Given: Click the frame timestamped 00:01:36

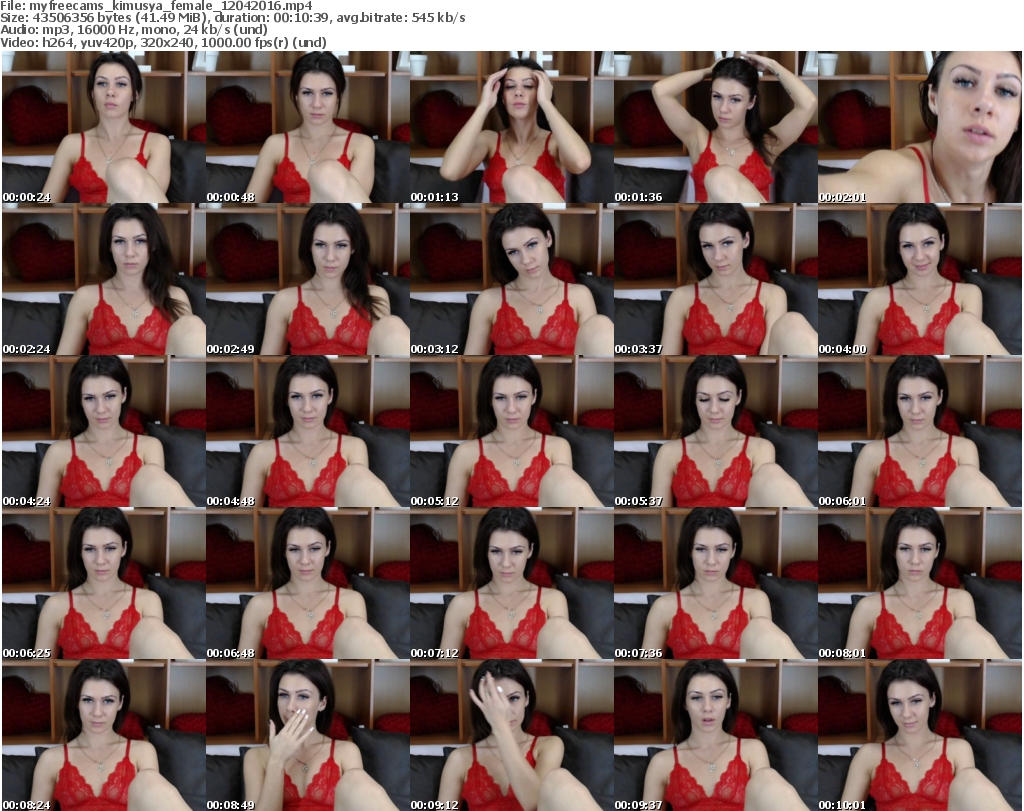Looking at the screenshot, I should (715, 128).
